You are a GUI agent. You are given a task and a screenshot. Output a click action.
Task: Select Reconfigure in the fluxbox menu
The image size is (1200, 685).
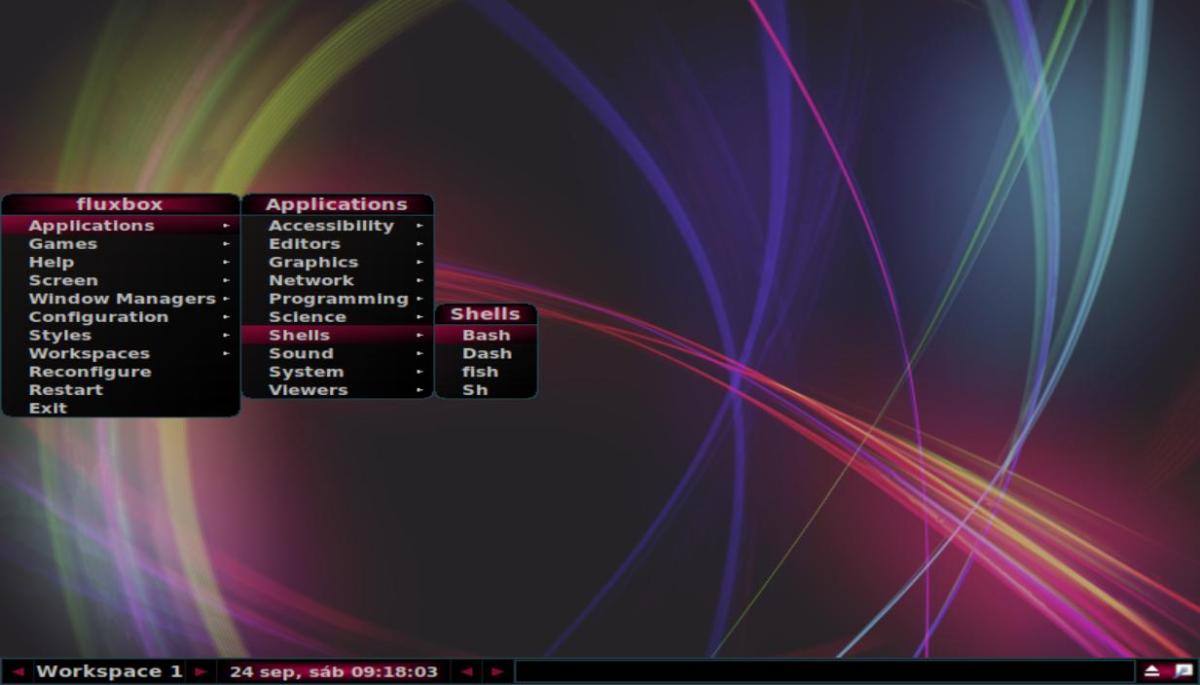click(x=90, y=372)
